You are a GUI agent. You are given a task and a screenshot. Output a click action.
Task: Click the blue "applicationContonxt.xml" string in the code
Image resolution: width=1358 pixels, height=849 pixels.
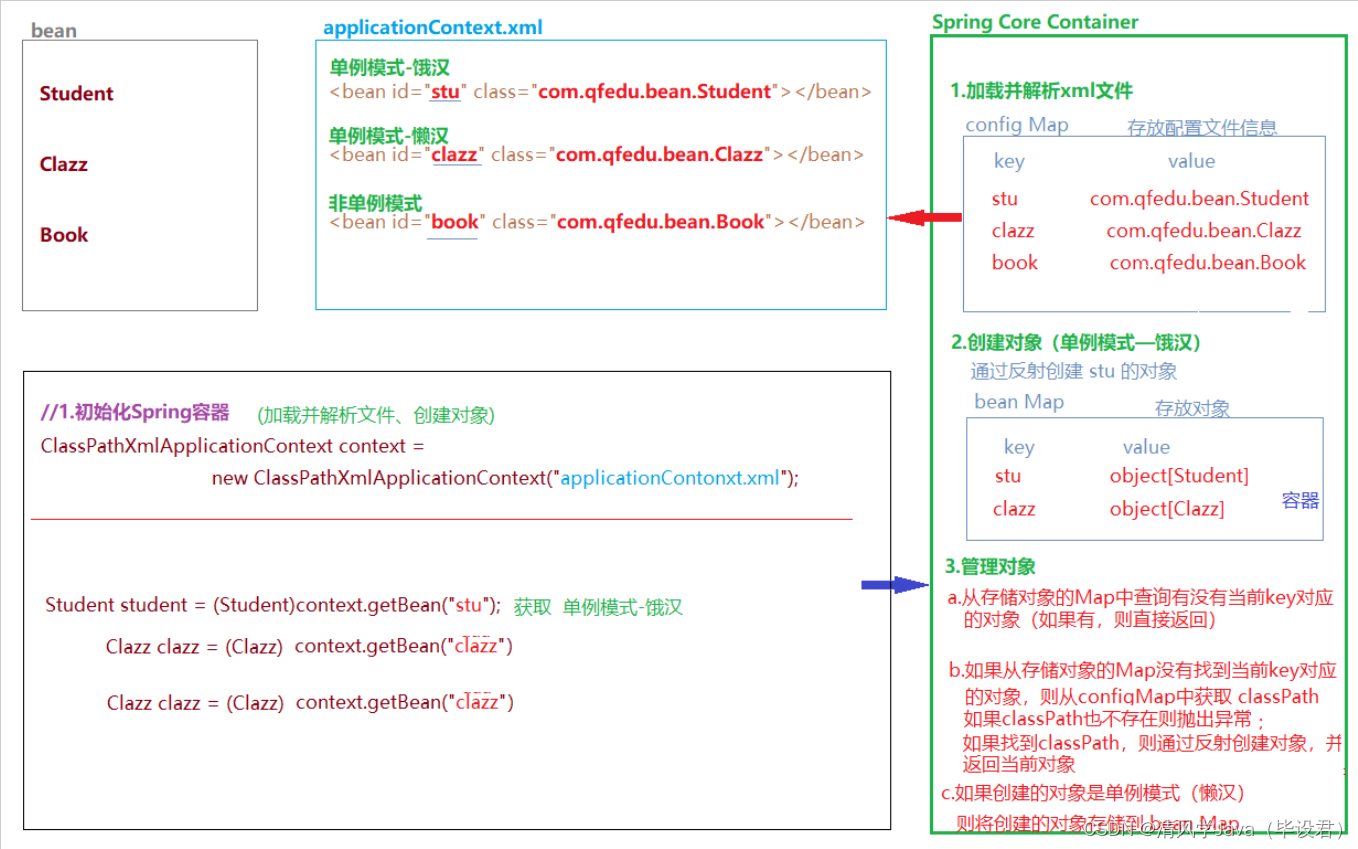(x=670, y=478)
